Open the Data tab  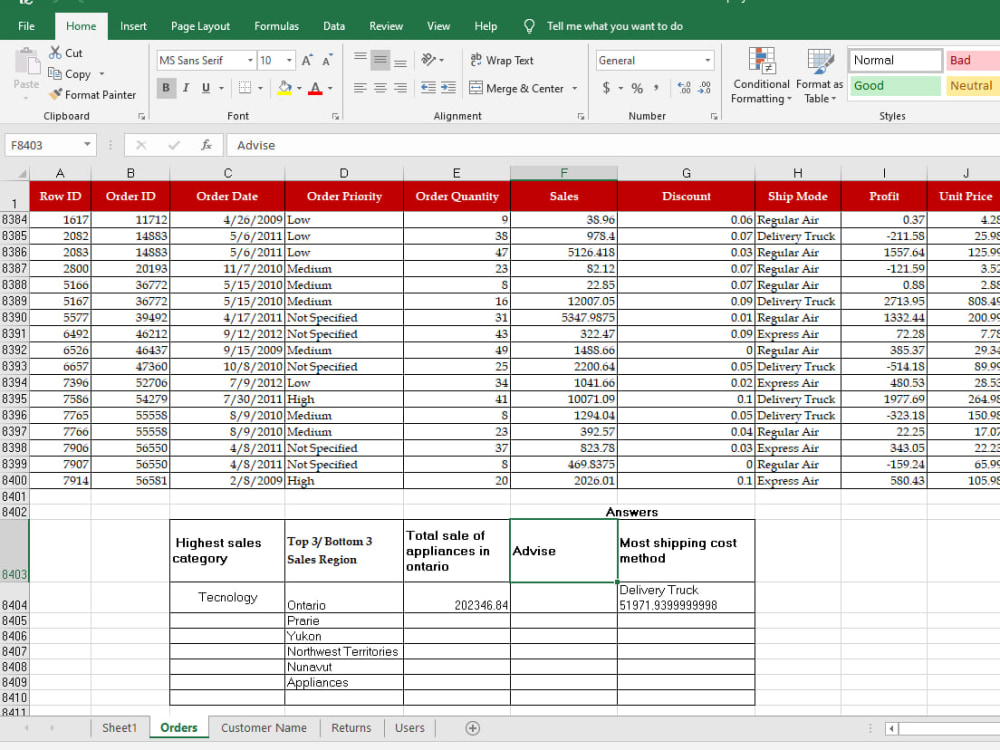coord(334,26)
